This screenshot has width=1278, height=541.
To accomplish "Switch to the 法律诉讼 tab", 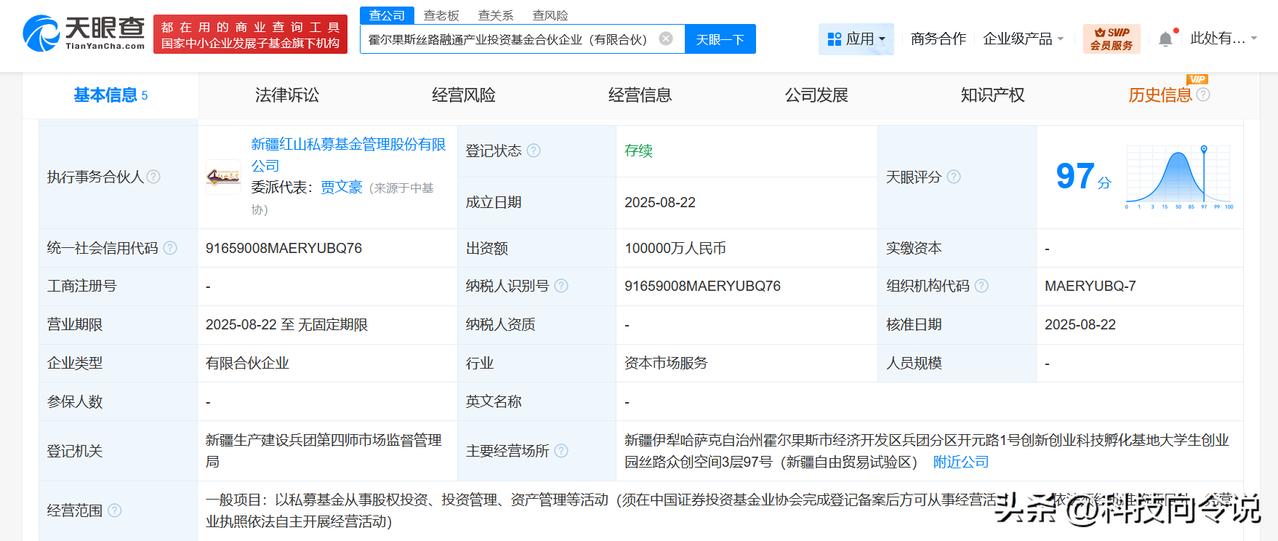I will coord(287,95).
